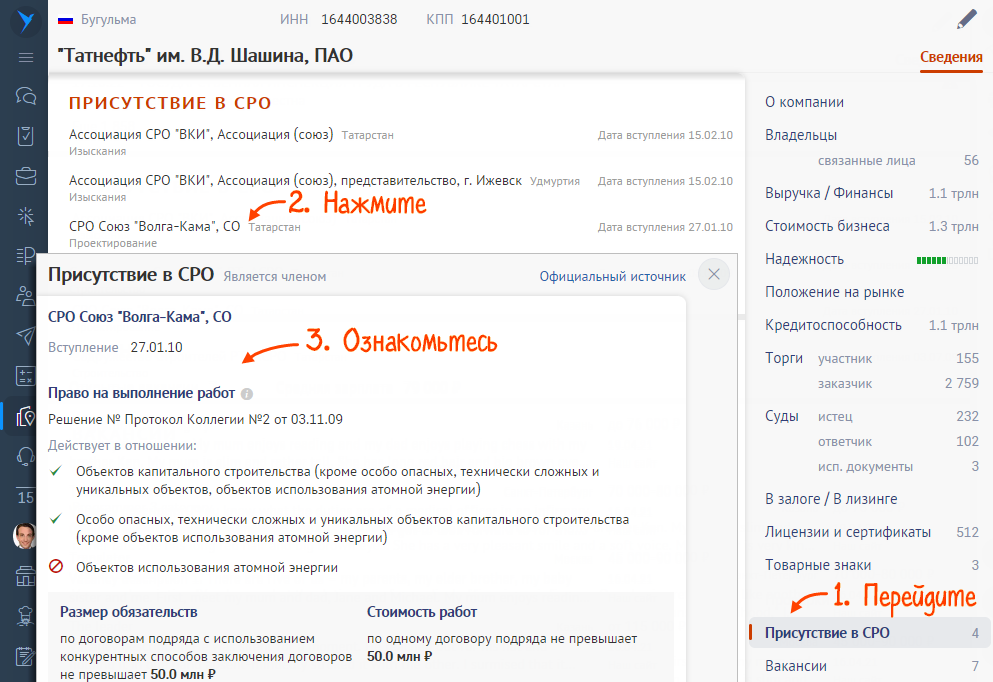The width and height of the screenshot is (993, 682).
Task: Open the notepad with pencil icon in sidebar
Action: coord(25,657)
